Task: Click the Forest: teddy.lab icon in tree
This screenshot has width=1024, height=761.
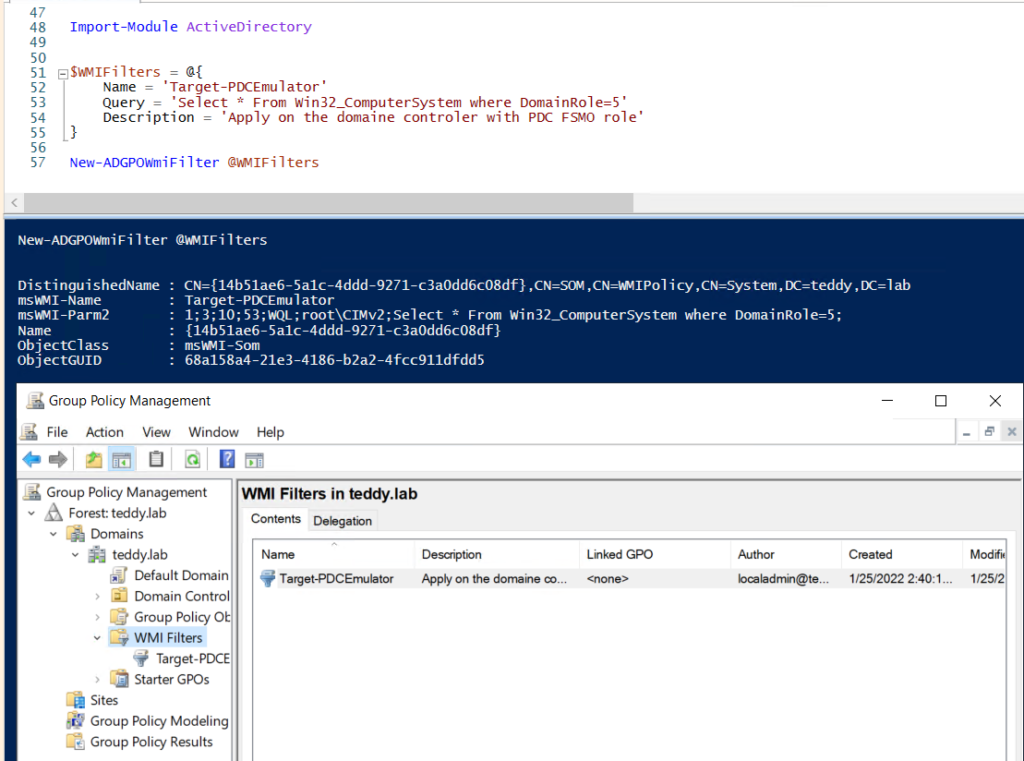Action: (54, 513)
